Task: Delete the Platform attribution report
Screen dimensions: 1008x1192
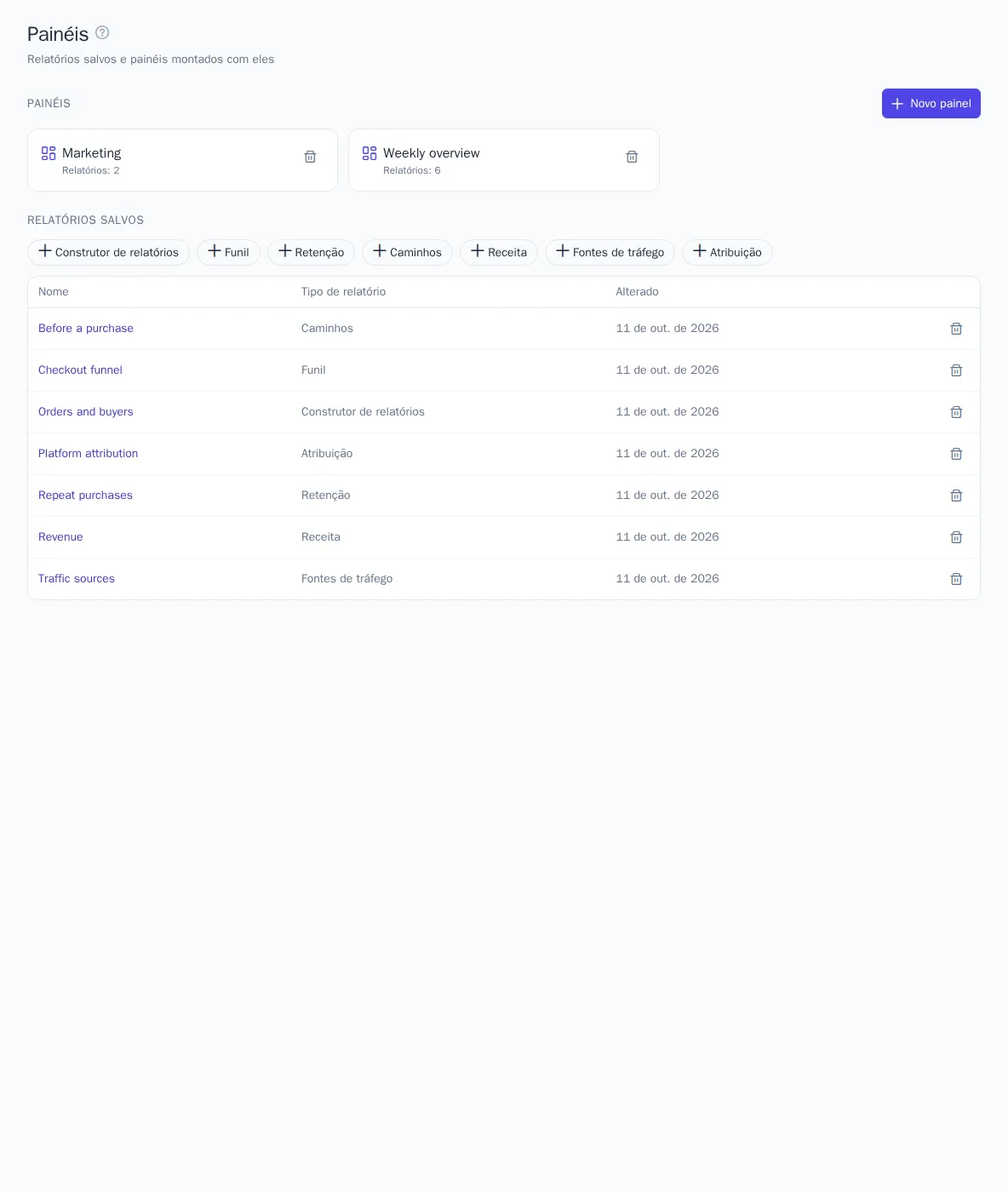Action: pos(956,454)
